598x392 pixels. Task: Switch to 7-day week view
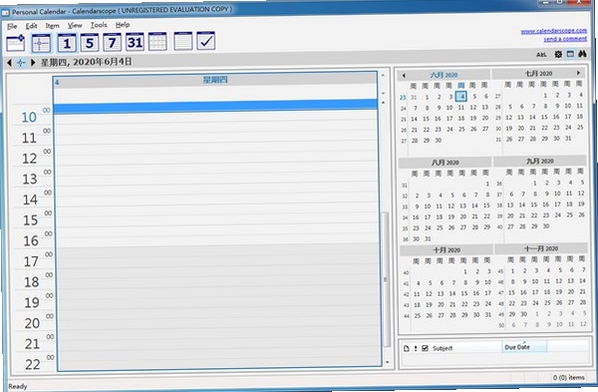tap(112, 42)
